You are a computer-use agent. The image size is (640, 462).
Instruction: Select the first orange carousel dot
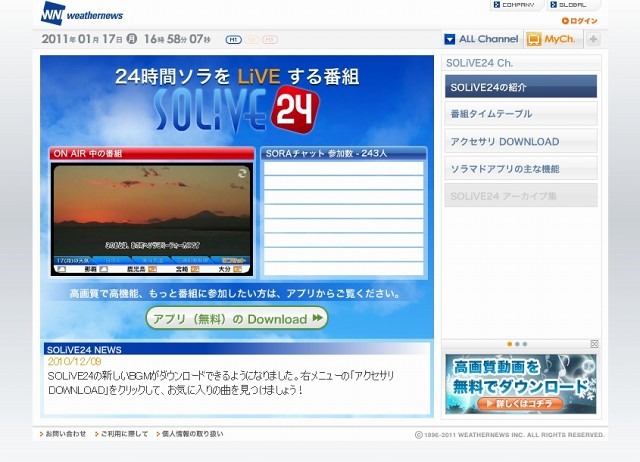(x=509, y=344)
